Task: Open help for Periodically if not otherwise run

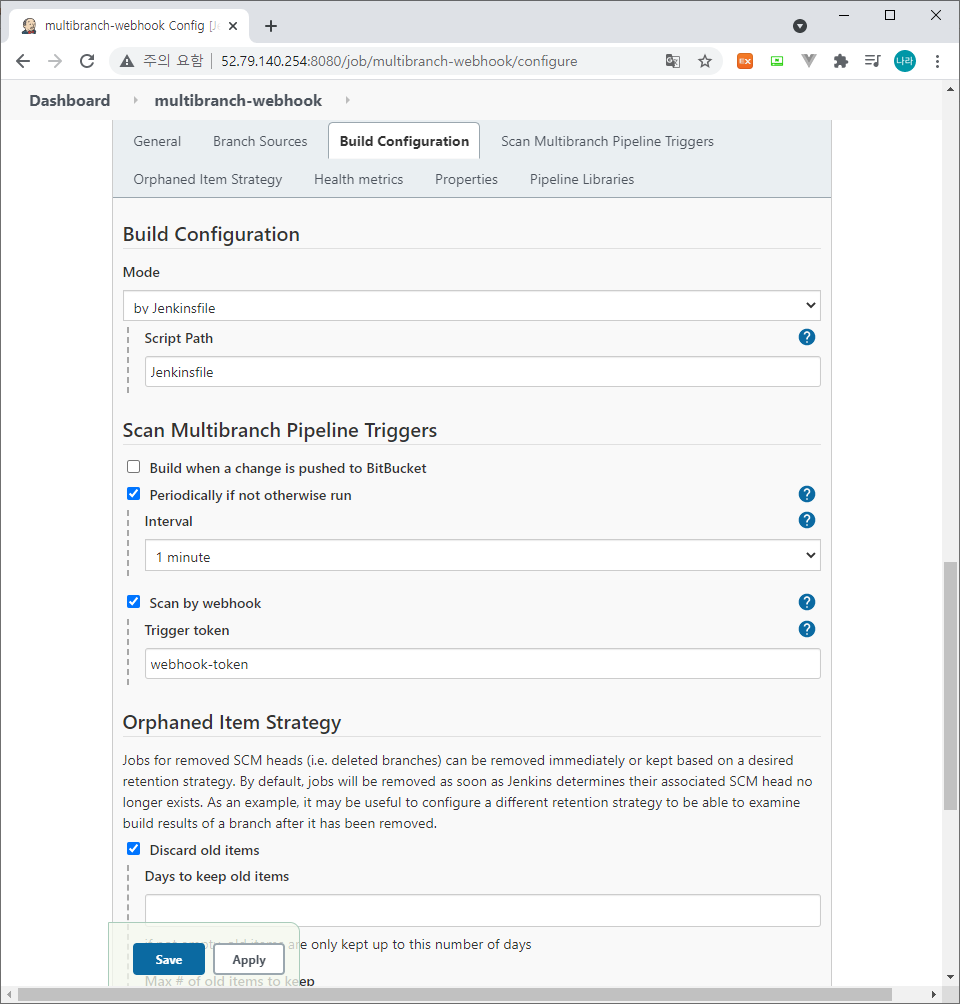Action: (x=806, y=494)
